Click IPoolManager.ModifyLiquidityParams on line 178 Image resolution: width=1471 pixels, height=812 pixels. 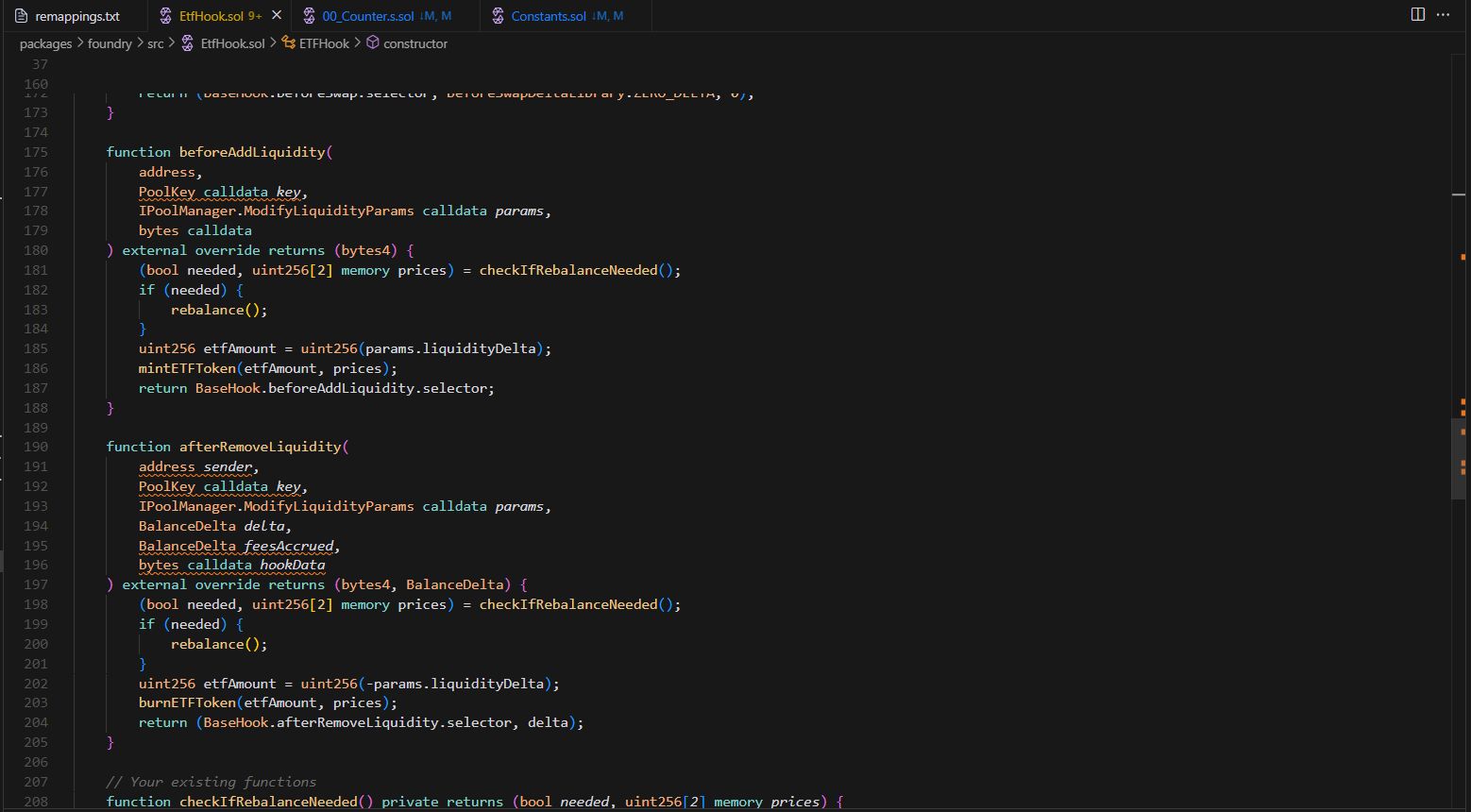pyautogui.click(x=277, y=211)
